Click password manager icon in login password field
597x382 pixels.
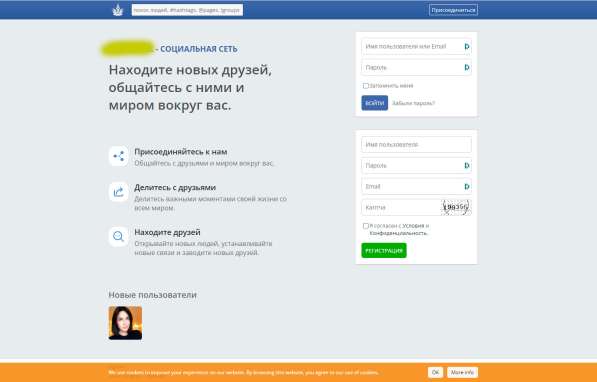coord(467,67)
